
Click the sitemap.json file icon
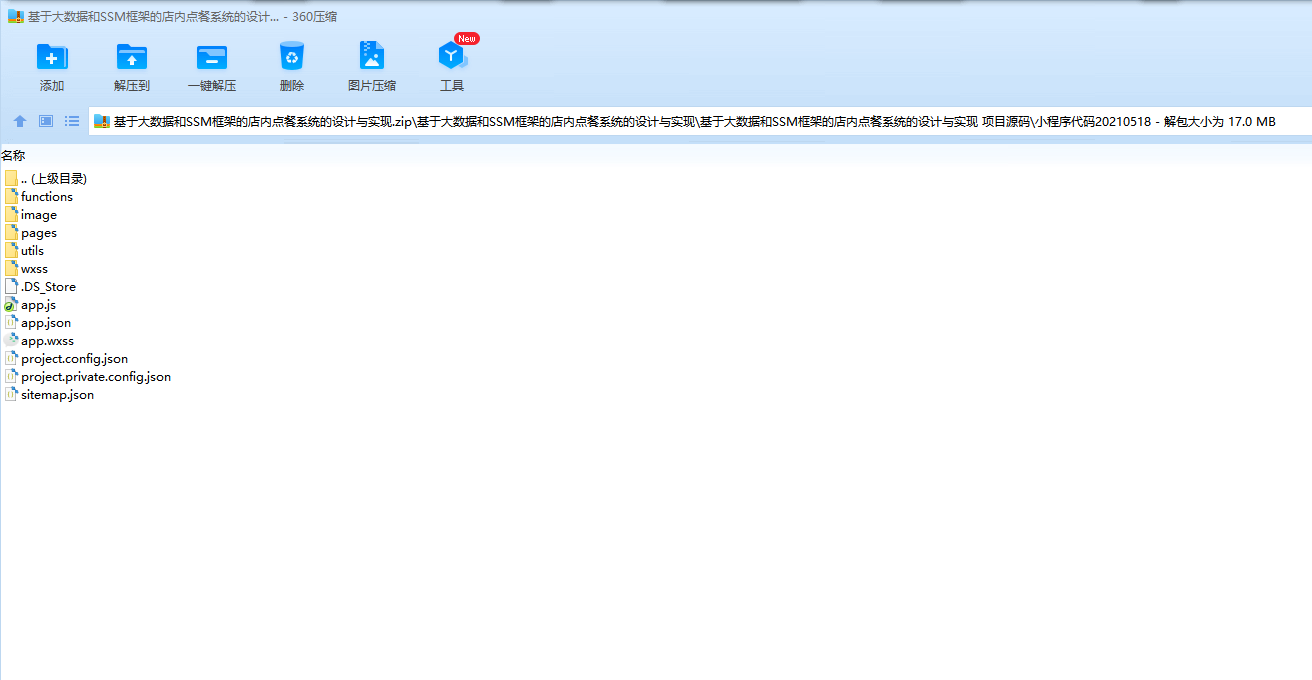click(11, 394)
